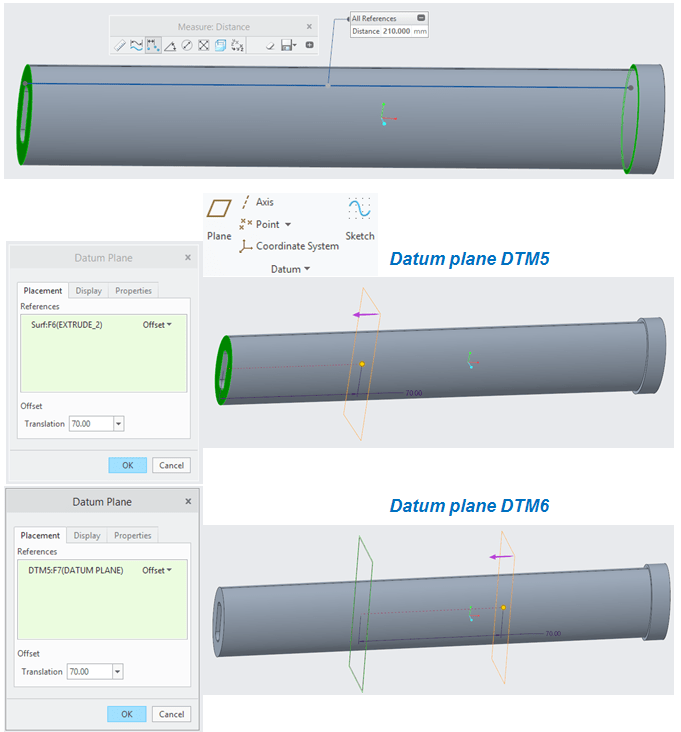Click the Angle measure icon
The image size is (681, 732).
[170, 45]
